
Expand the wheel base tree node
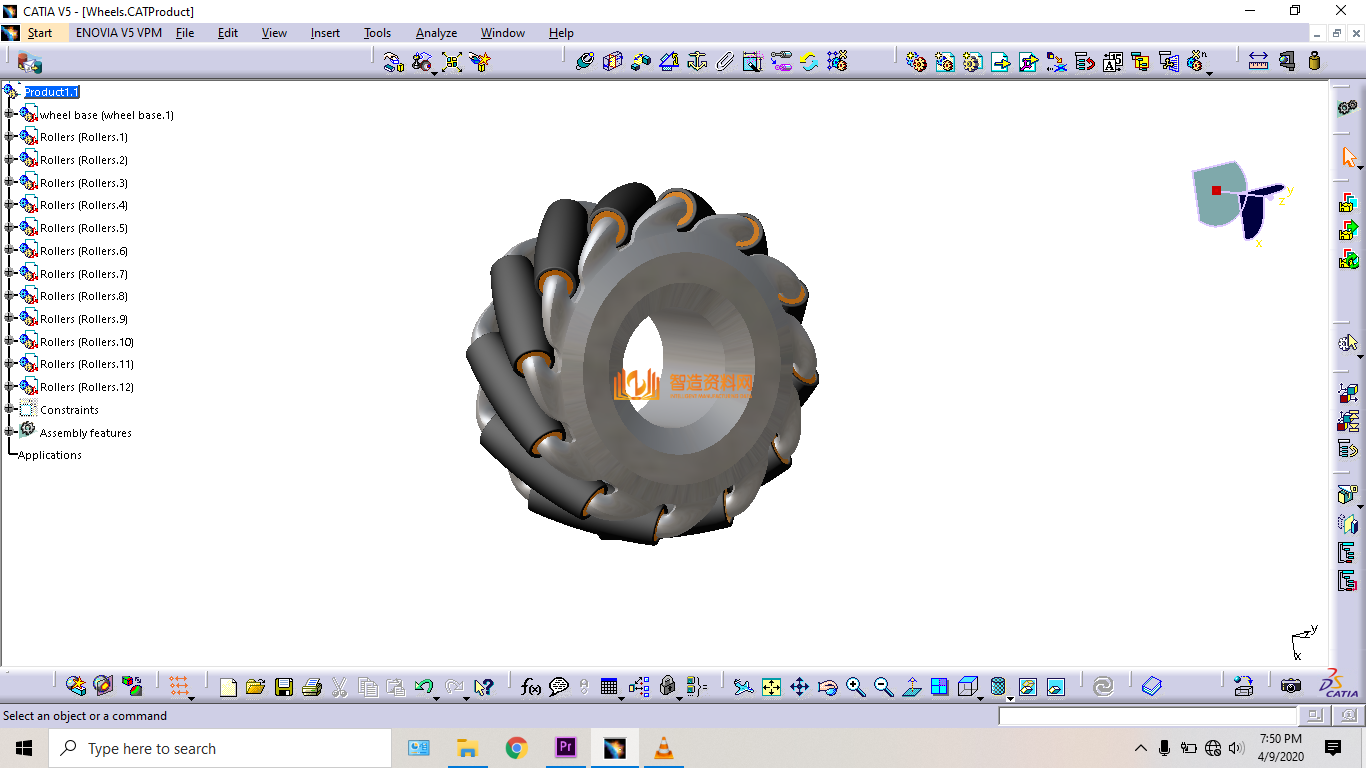(9, 115)
